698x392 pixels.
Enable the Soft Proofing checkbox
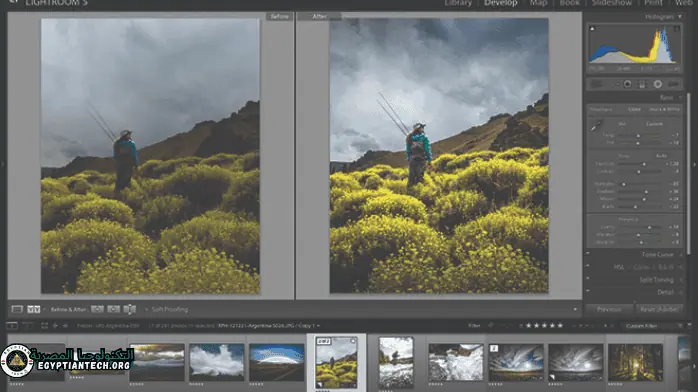(x=146, y=309)
